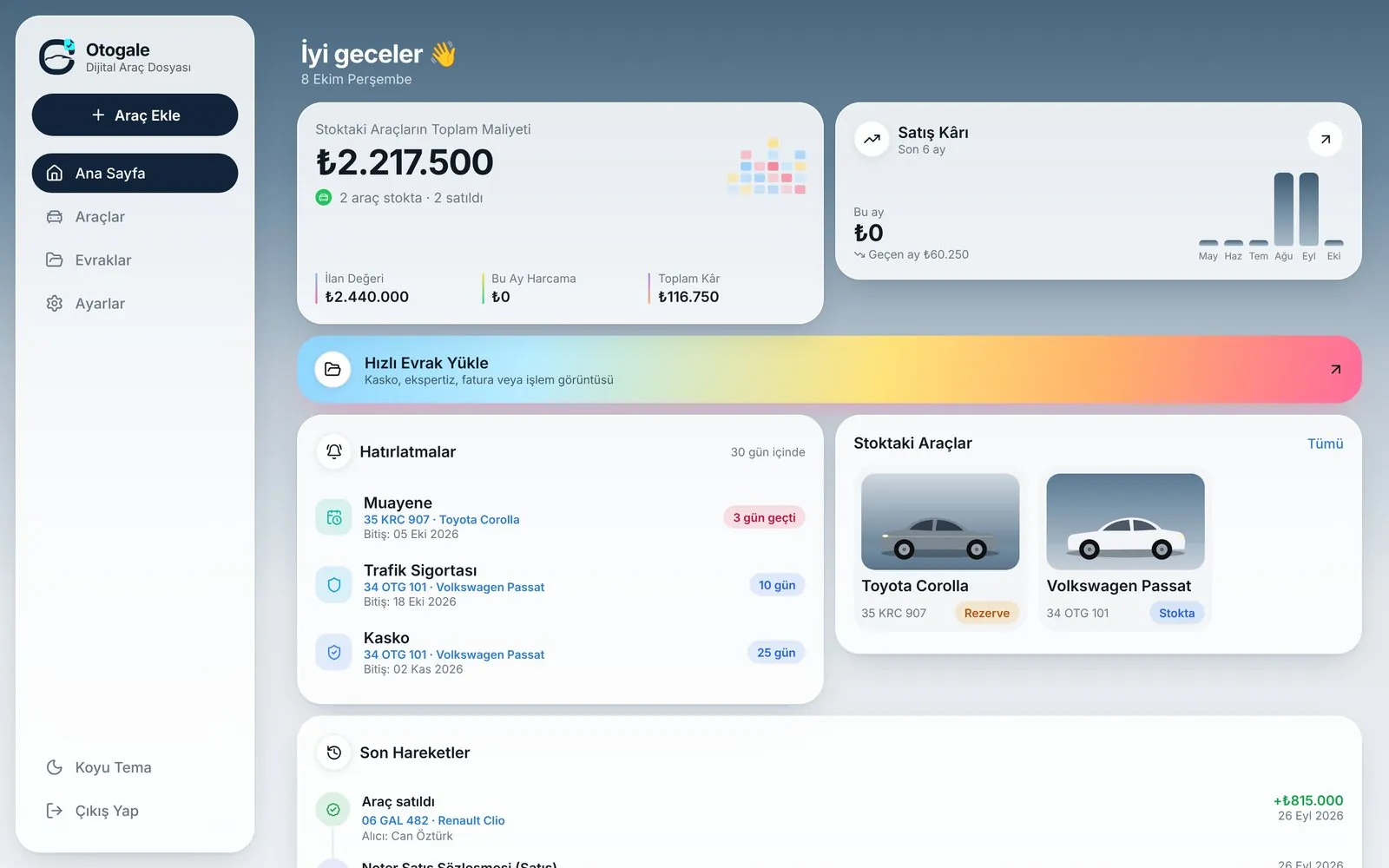Click the gear icon next to Ayarlar
The height and width of the screenshot is (868, 1389).
tap(55, 303)
